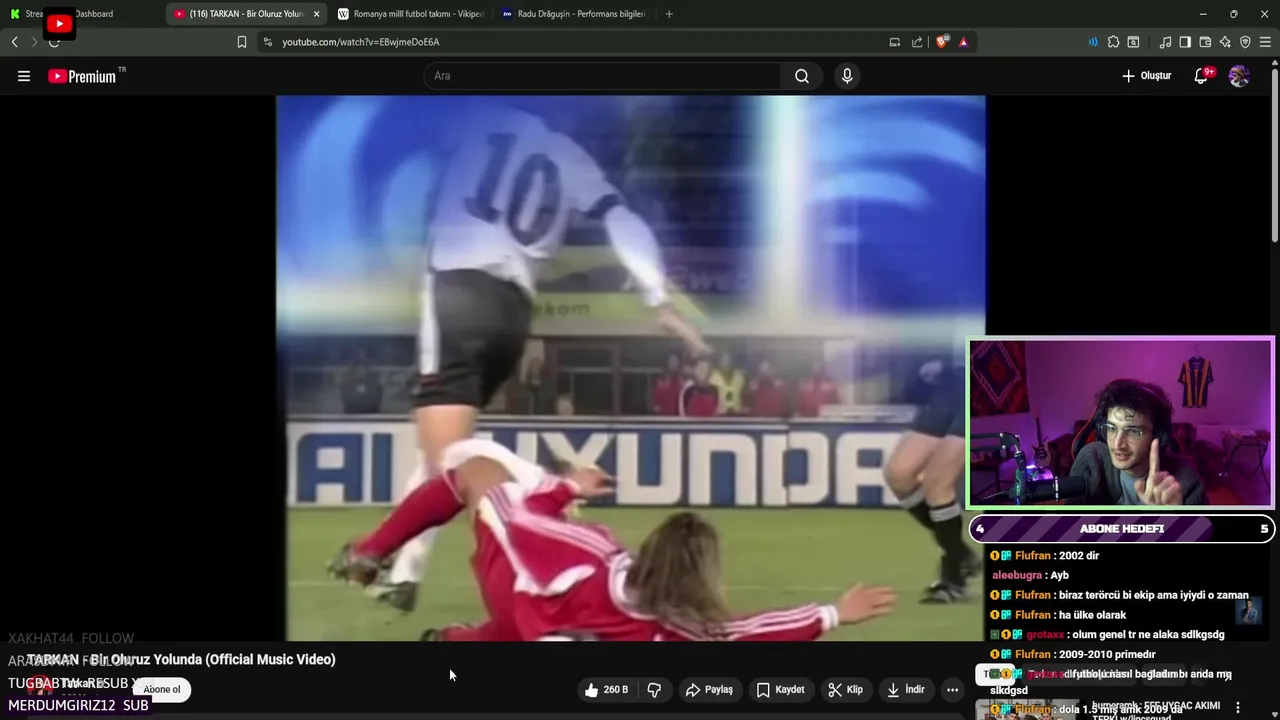Start voice search with the microphone
This screenshot has height=720, width=1280.
(x=847, y=76)
